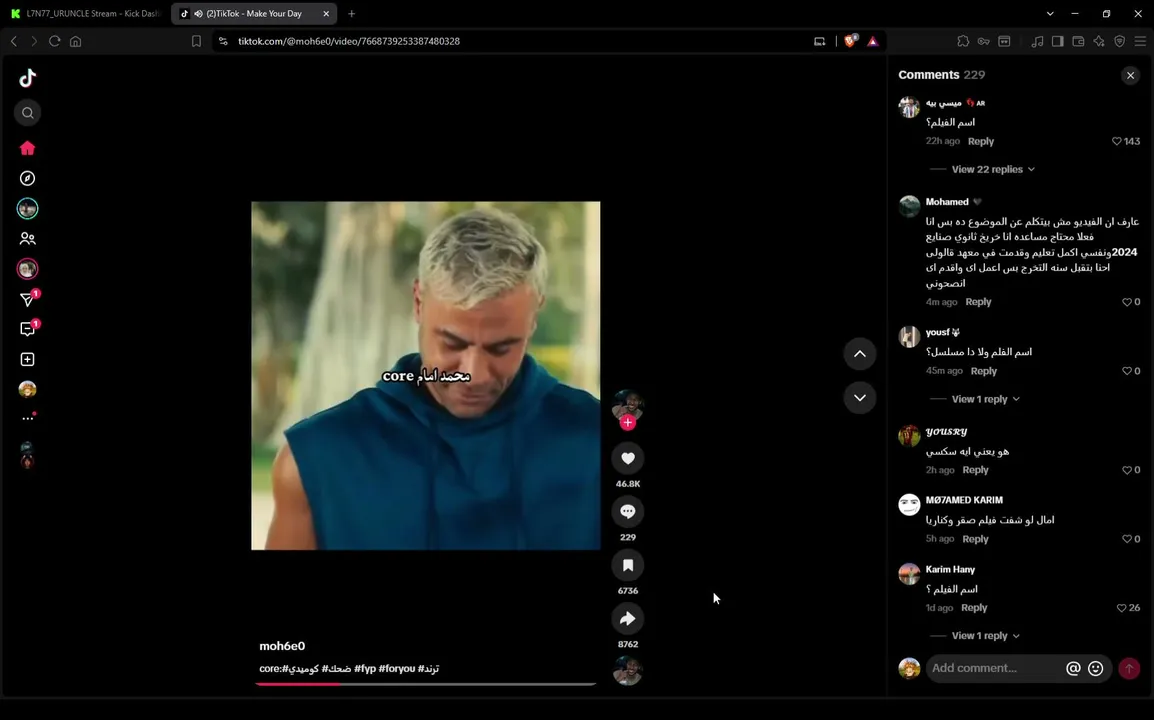1154x720 pixels.
Task: Open the Explore compass icon
Action: pyautogui.click(x=27, y=178)
